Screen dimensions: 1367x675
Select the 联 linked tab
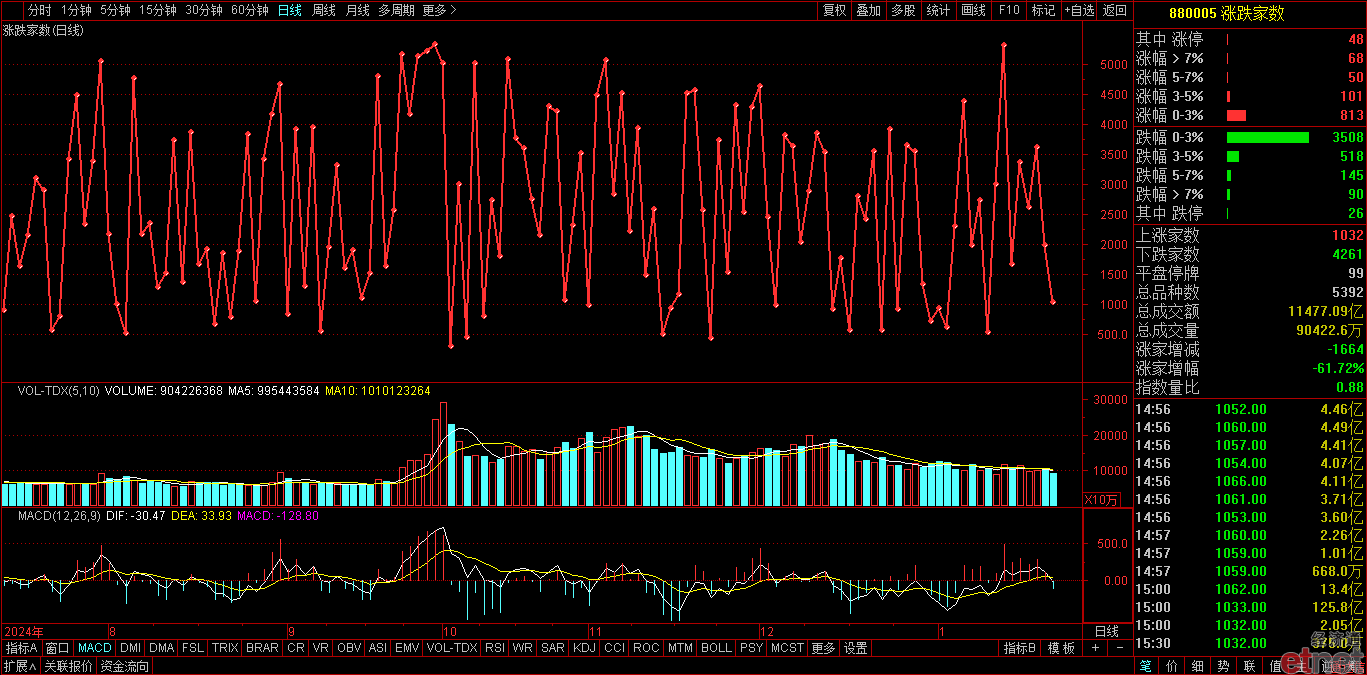click(1250, 666)
